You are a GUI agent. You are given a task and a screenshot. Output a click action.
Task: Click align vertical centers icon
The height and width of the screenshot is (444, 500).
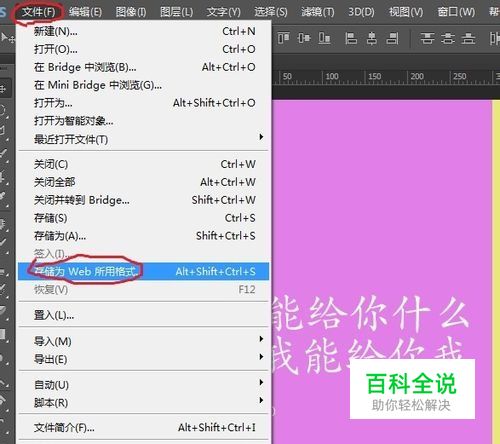tap(304, 38)
